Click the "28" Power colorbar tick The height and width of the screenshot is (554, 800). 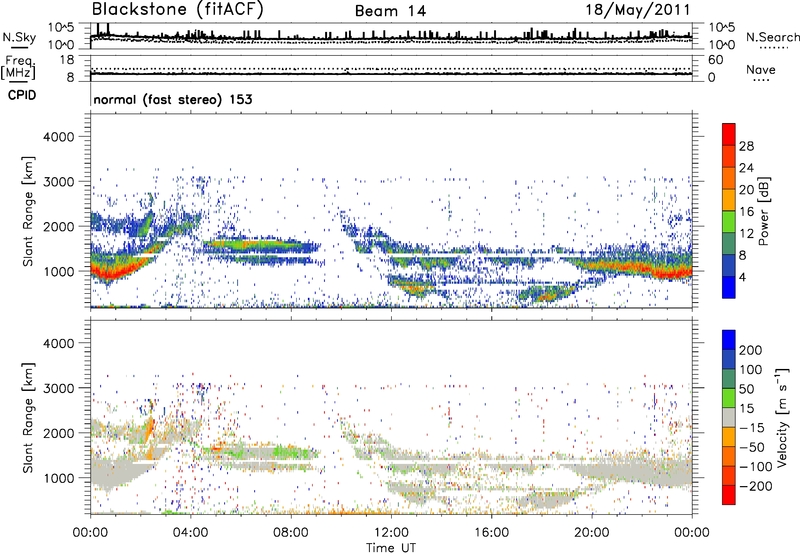(746, 146)
